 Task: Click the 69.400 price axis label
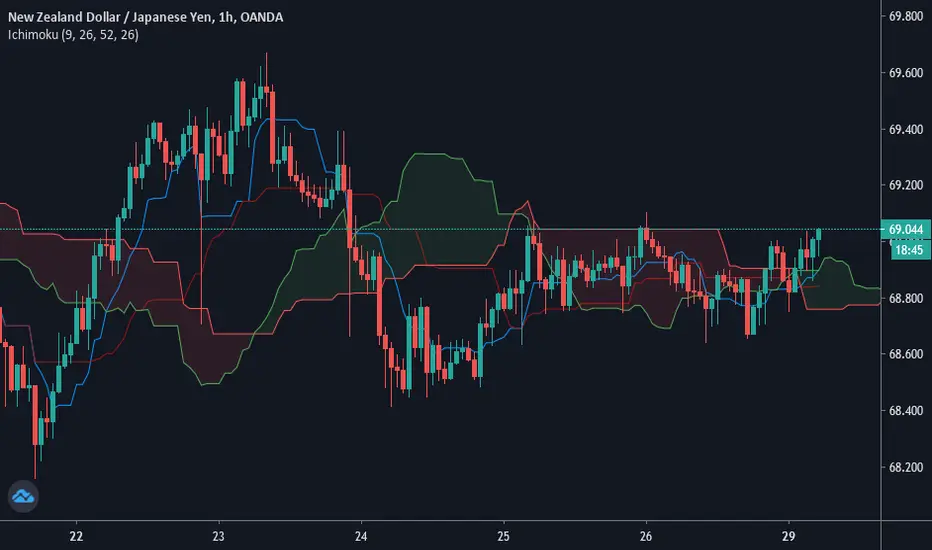tap(906, 130)
